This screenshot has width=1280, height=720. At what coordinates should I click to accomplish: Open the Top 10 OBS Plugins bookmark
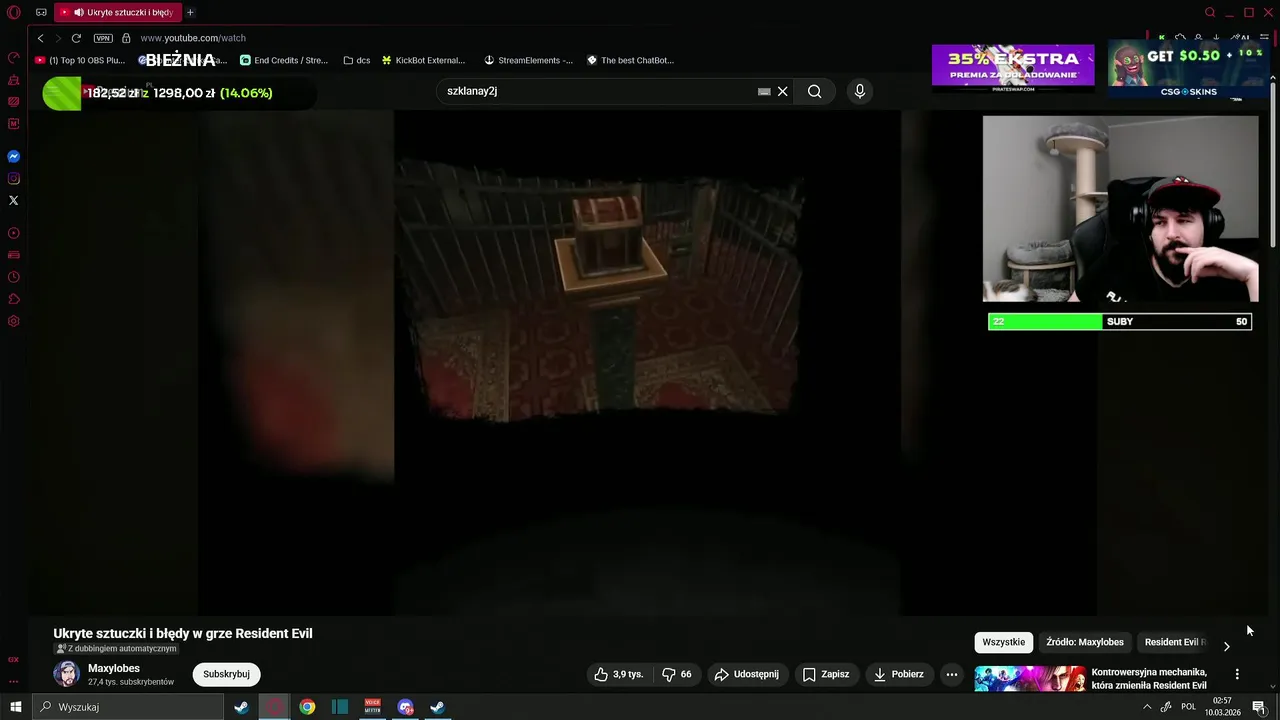point(81,60)
